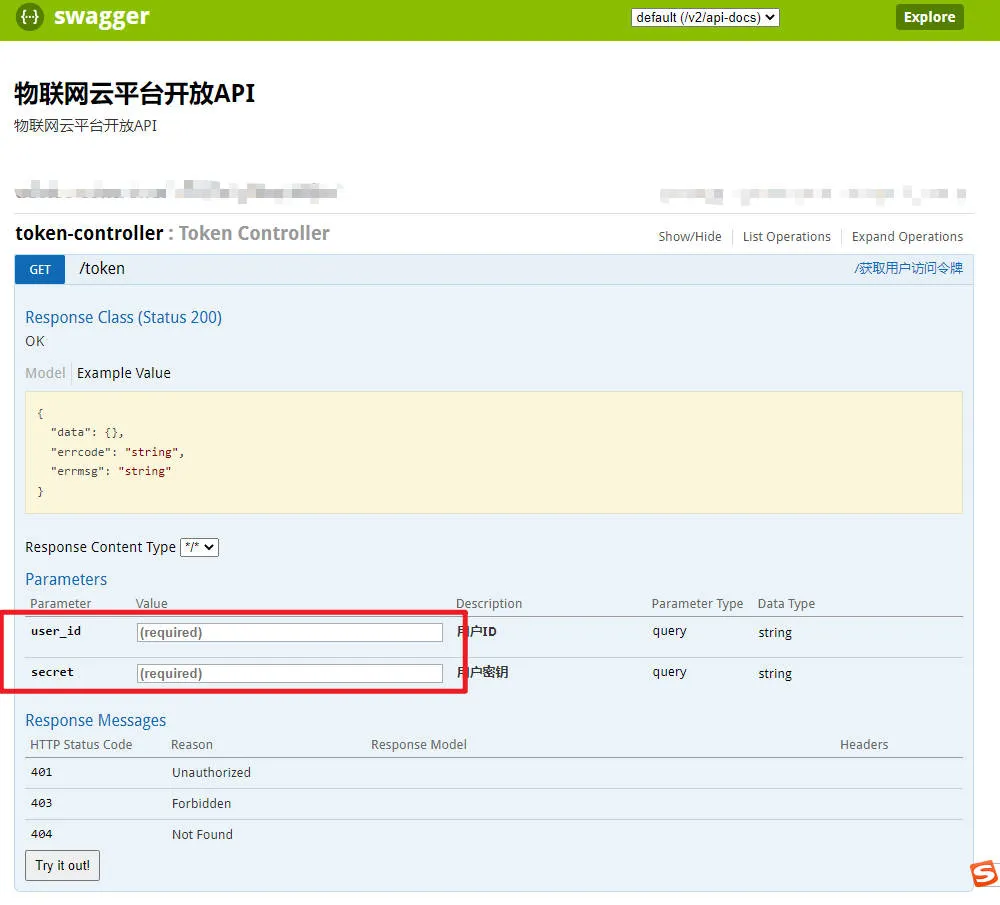The height and width of the screenshot is (905, 1000).
Task: Click the Response Messages heading
Action: coord(96,721)
